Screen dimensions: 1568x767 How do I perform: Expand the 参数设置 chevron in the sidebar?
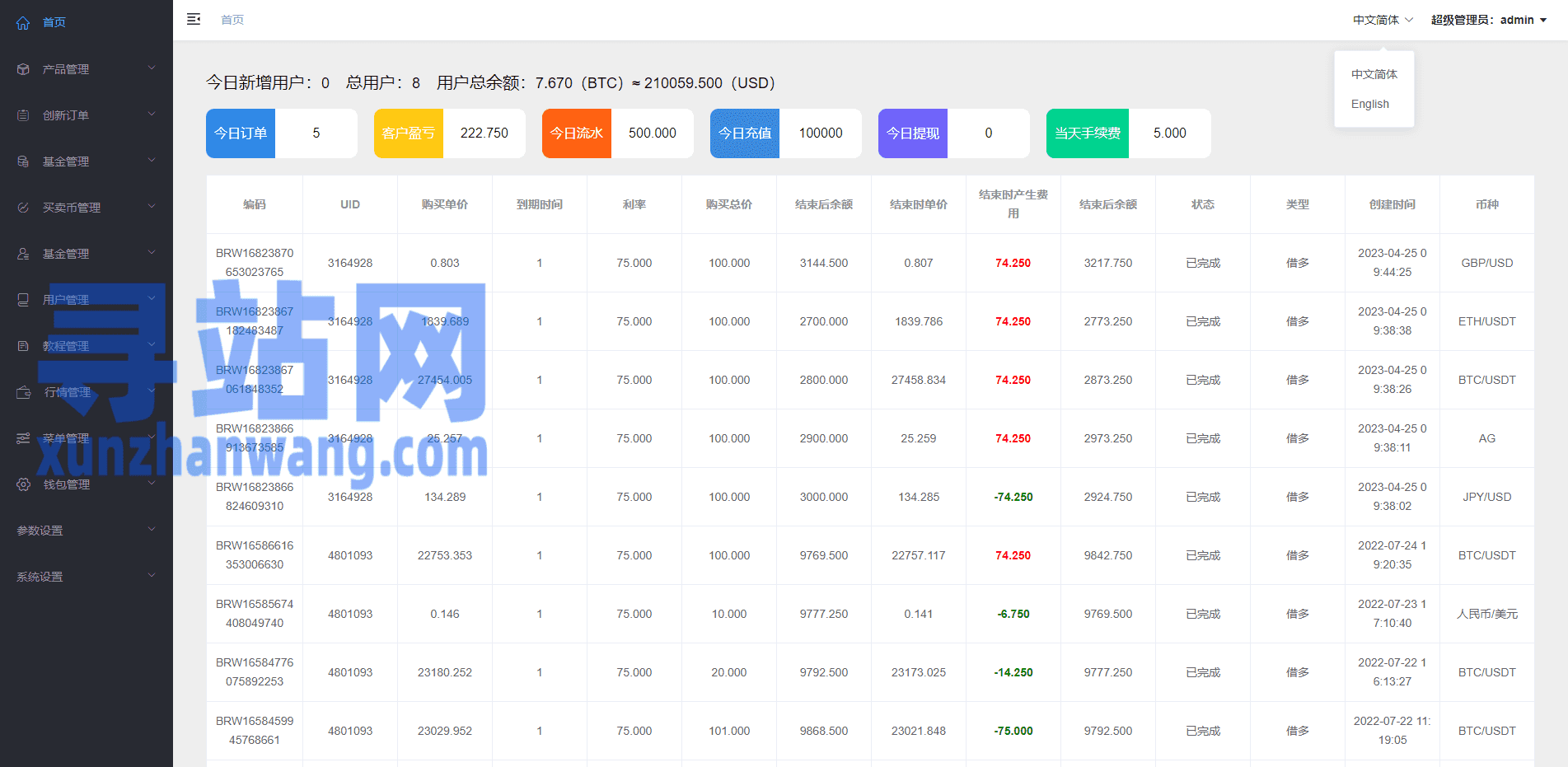pos(152,530)
